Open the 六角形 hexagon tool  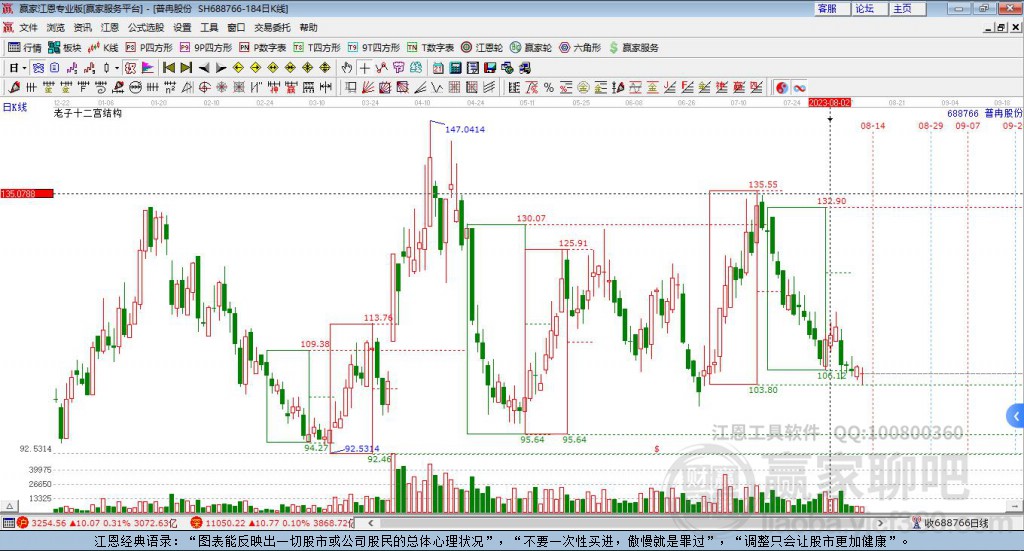point(580,48)
